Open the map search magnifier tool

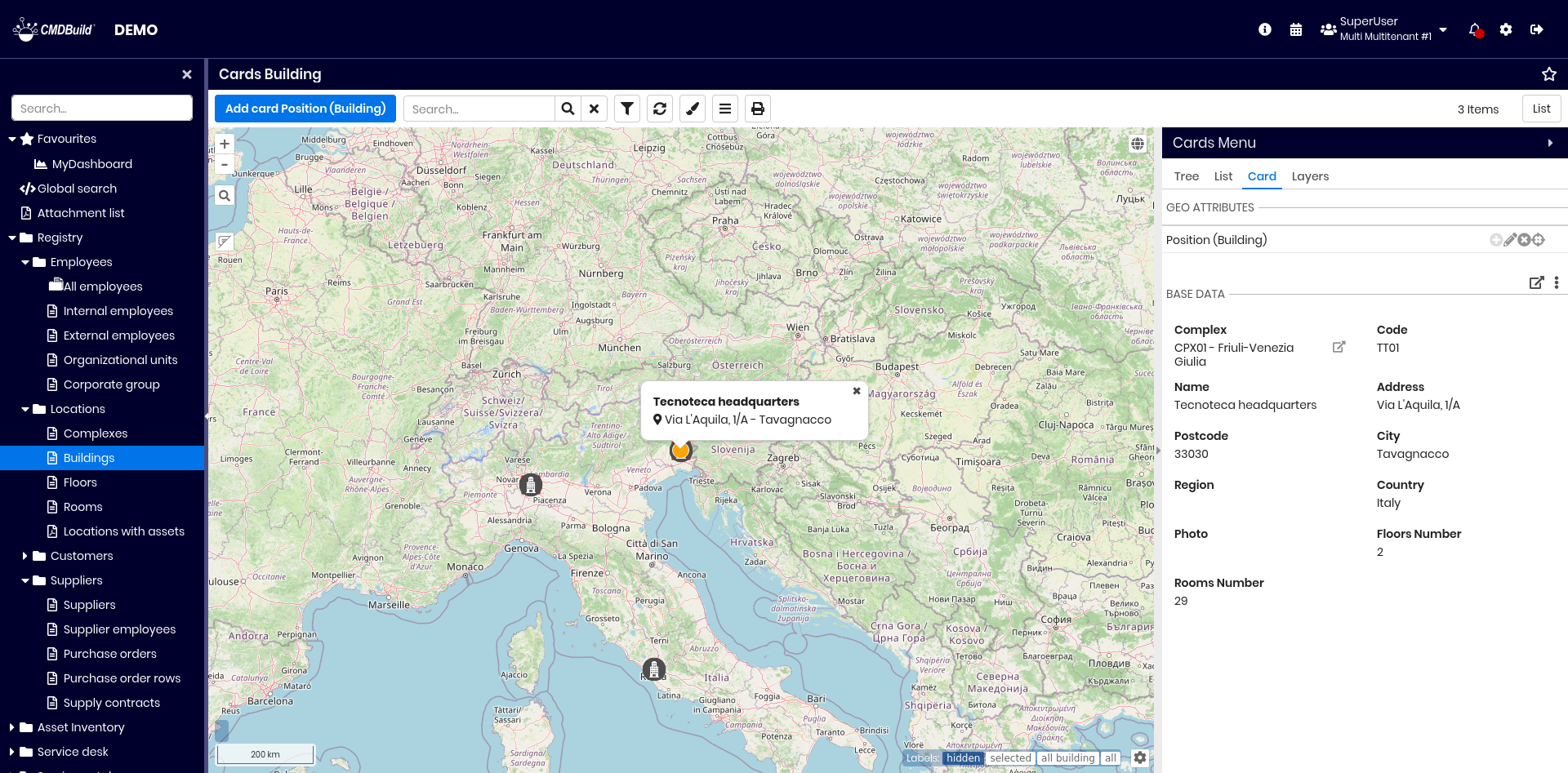tap(225, 196)
